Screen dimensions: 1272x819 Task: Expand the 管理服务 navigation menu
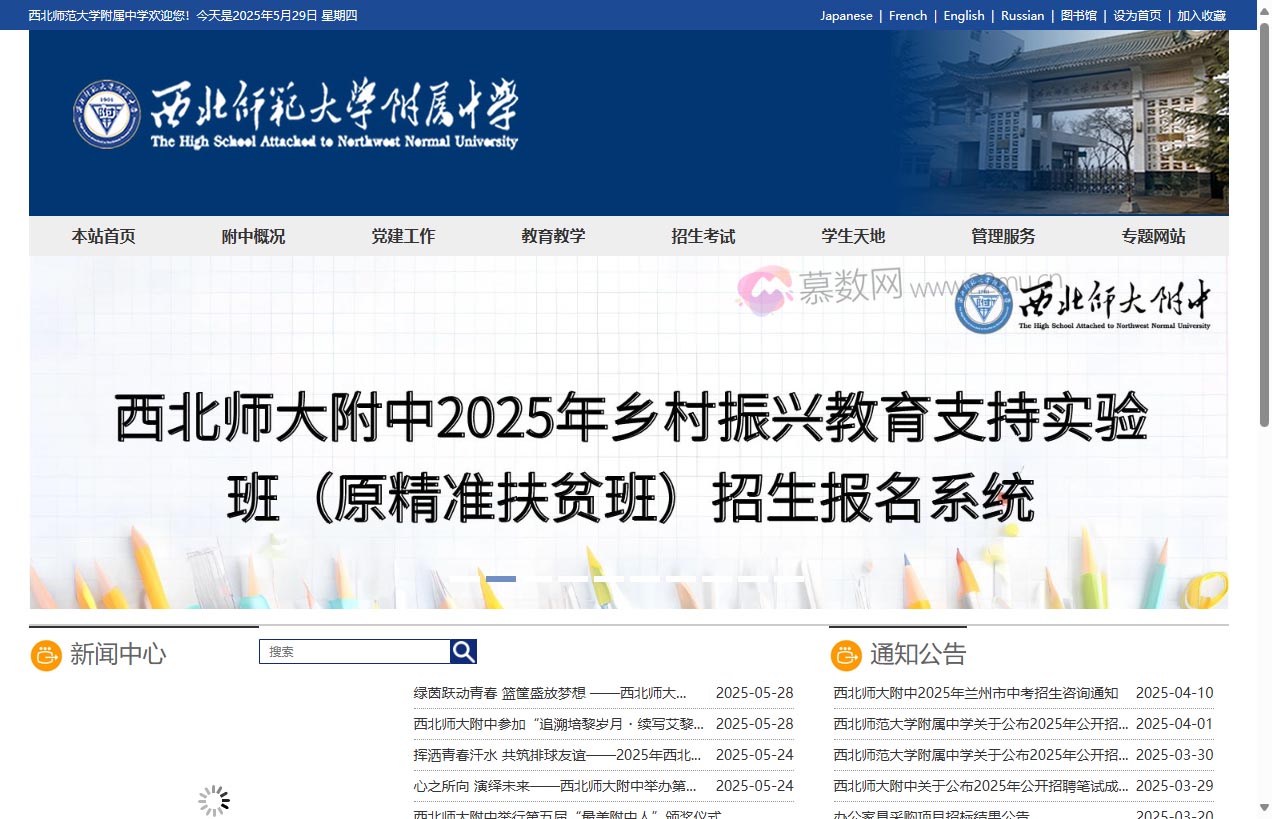[1003, 236]
